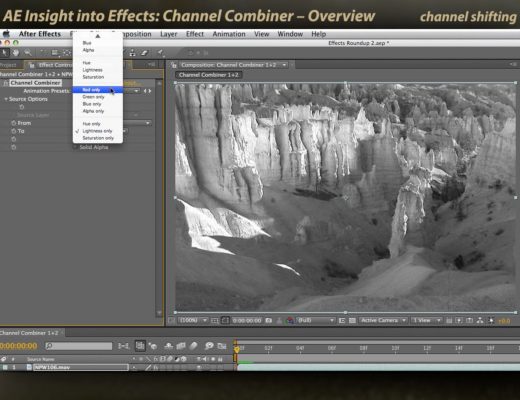Select the Zoom magnifier tool
Image resolution: width=520 pixels, height=400 pixels.
(x=28, y=53)
